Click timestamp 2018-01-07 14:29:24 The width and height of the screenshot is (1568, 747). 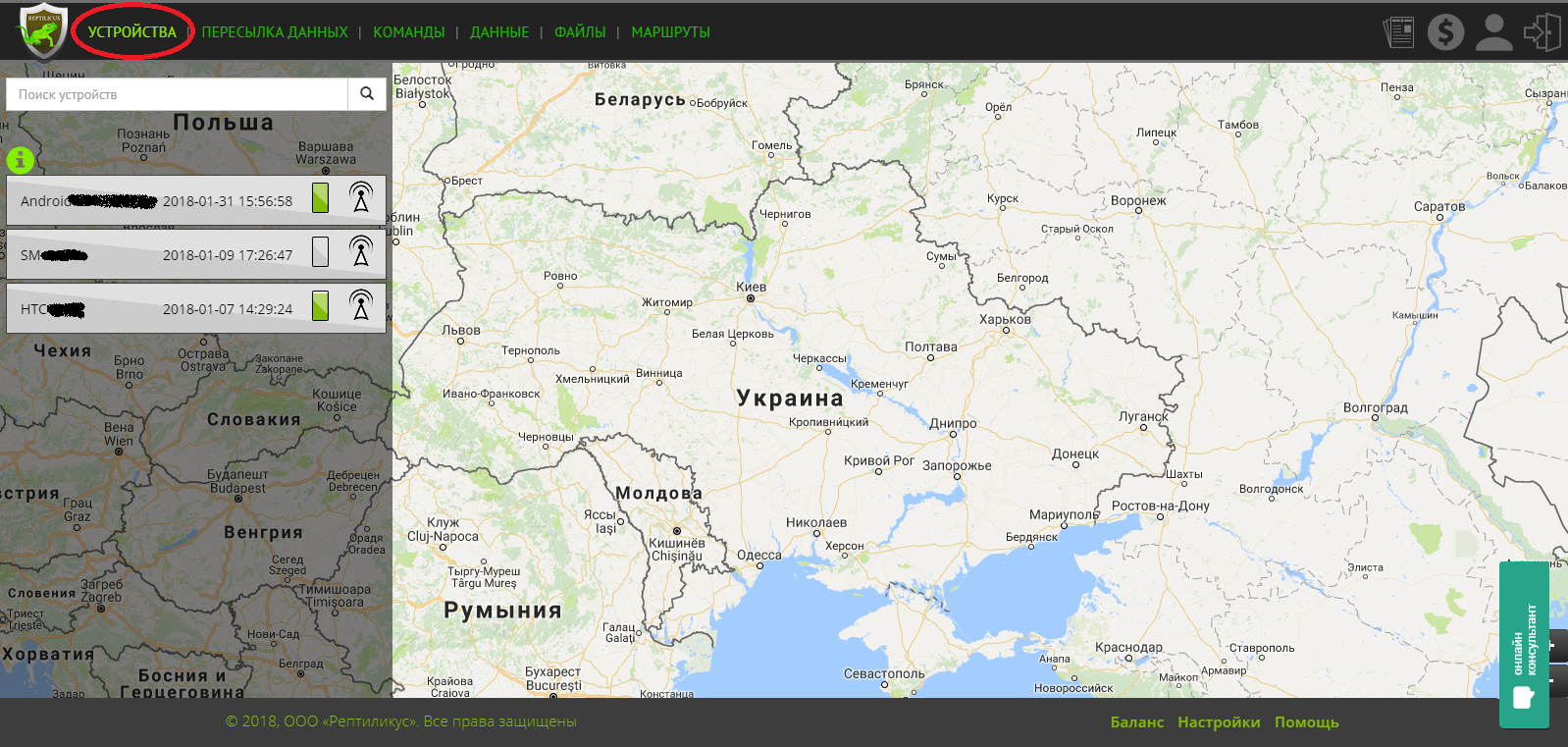(228, 309)
